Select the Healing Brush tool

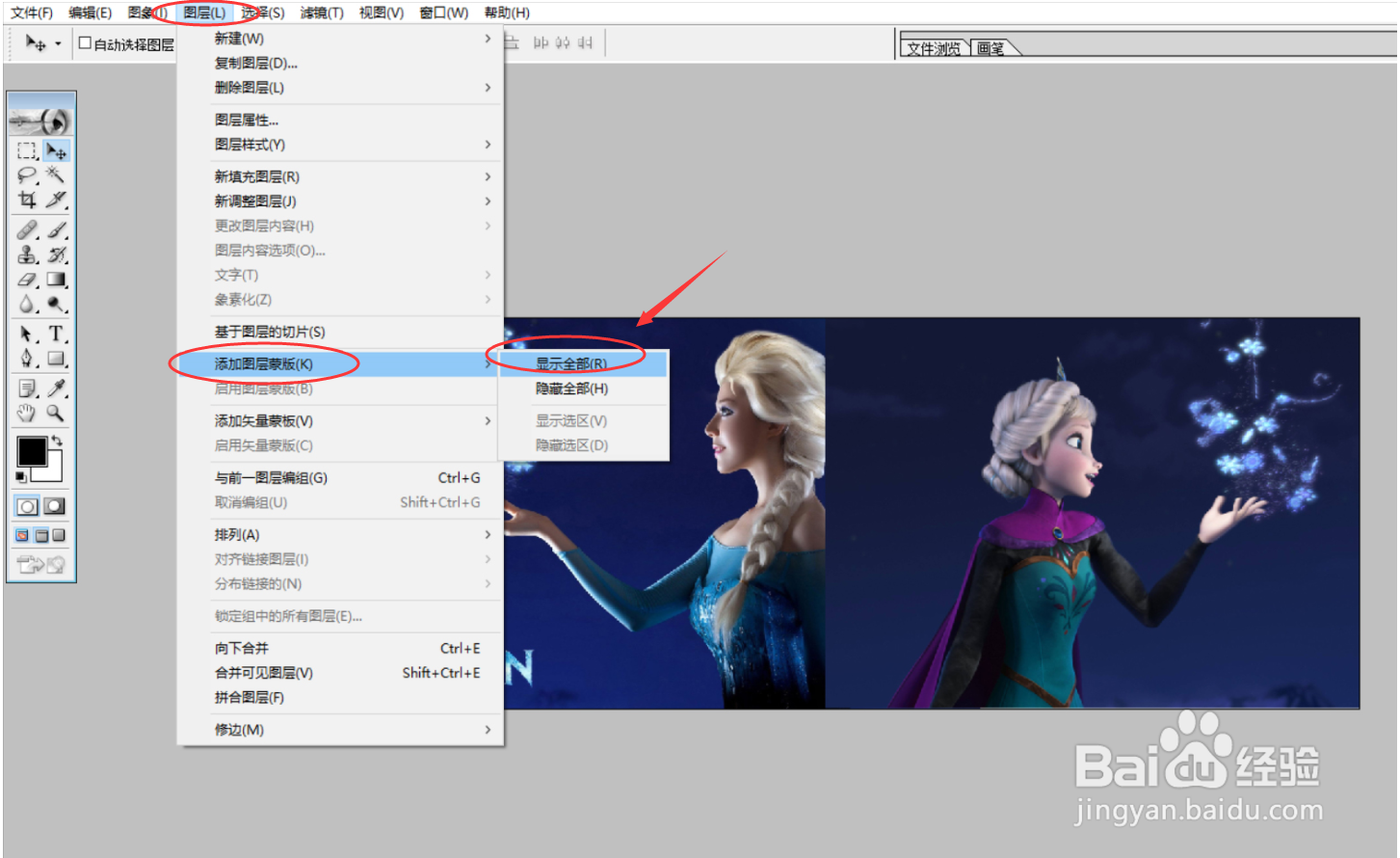point(27,230)
